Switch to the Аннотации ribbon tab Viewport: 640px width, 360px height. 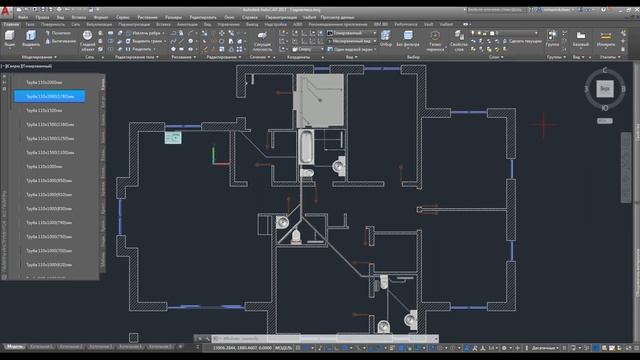click(x=187, y=24)
